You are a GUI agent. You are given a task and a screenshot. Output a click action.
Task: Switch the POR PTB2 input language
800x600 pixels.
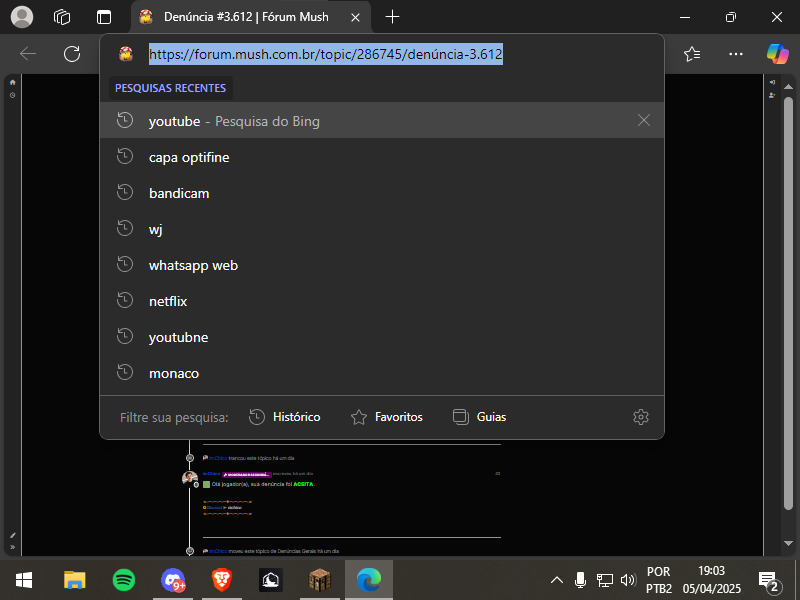click(659, 580)
